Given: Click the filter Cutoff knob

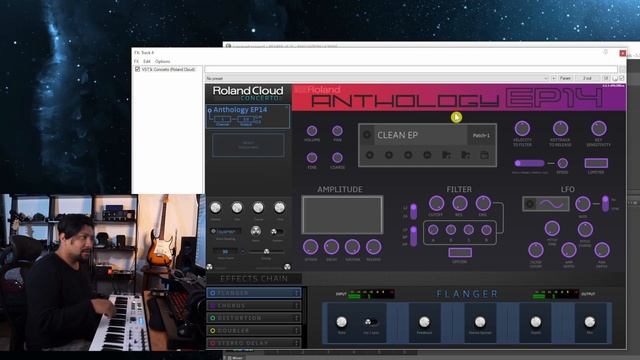Looking at the screenshot, I should 436,203.
